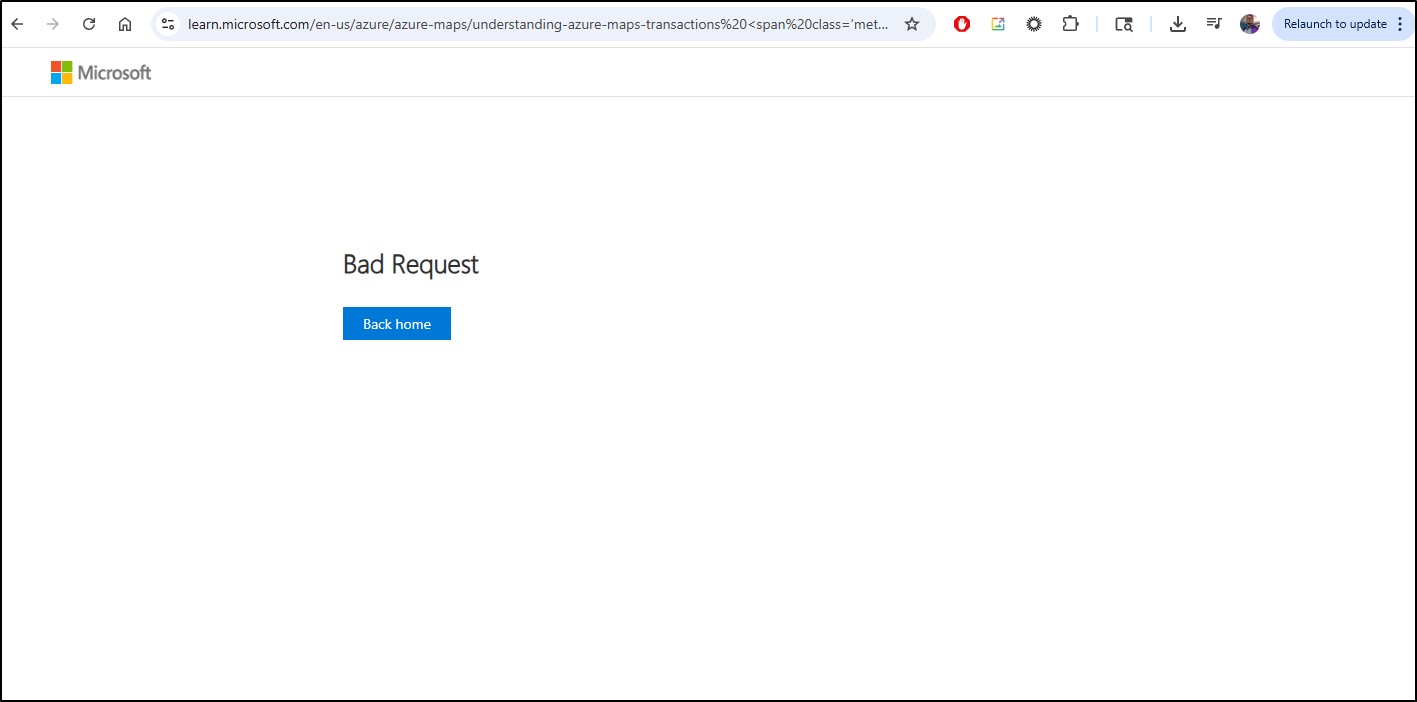1417x702 pixels.
Task: View site information for learn.microsoft.com
Action: point(168,24)
